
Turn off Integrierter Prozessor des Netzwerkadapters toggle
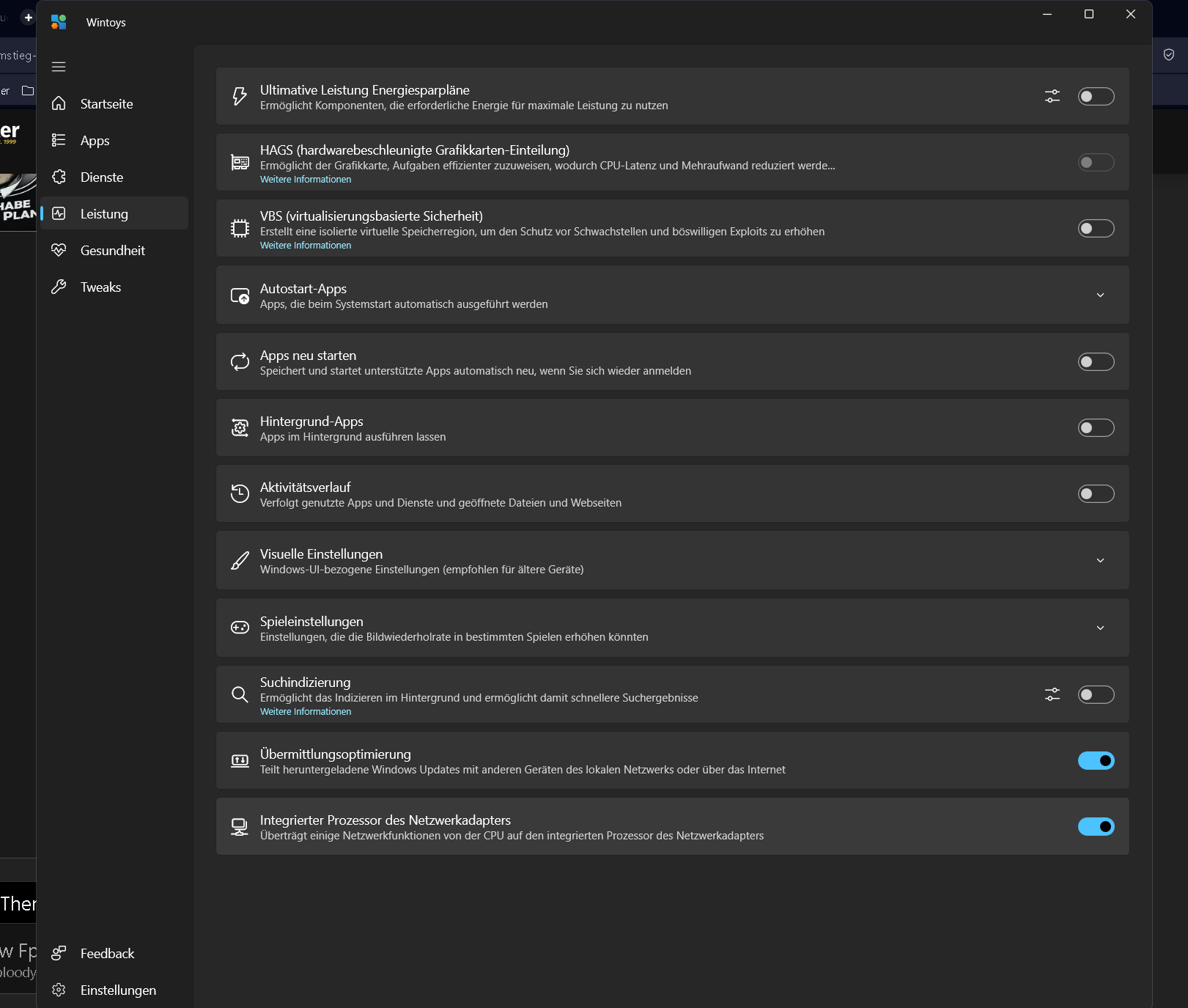tap(1096, 826)
